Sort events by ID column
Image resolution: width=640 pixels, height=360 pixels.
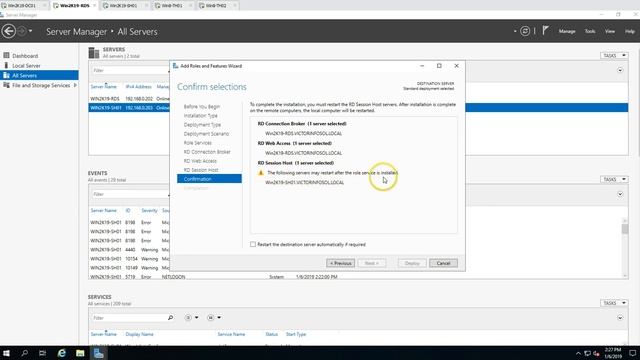128,210
